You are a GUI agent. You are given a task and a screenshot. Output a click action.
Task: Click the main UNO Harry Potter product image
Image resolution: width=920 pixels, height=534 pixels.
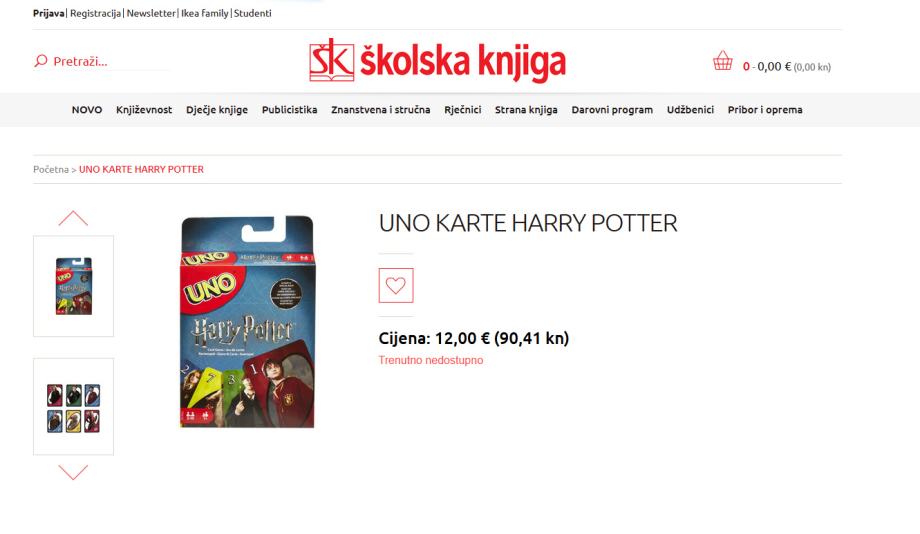click(247, 321)
